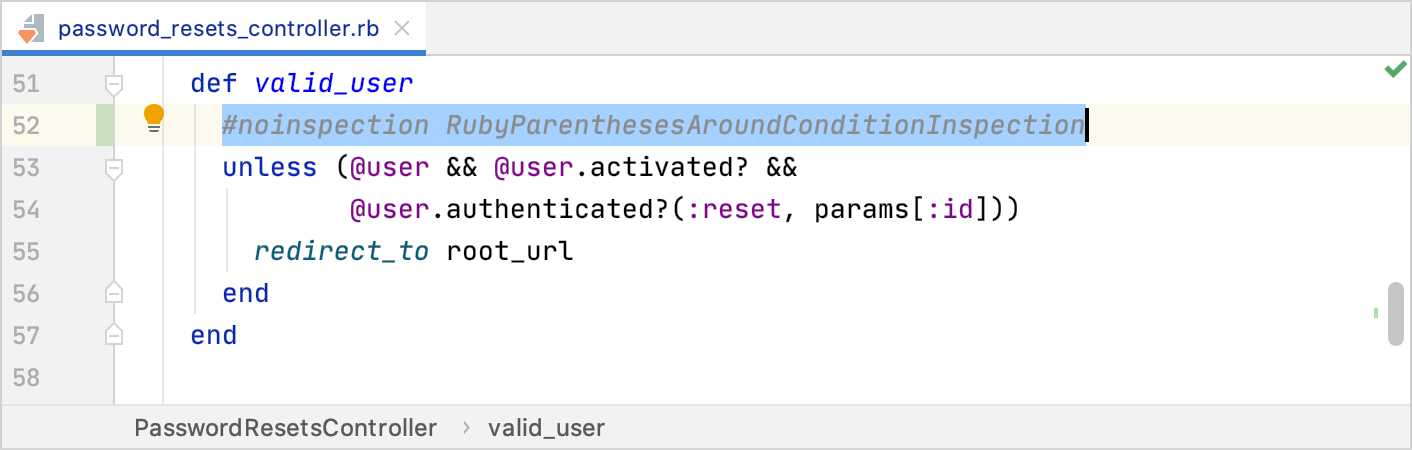Click the fold end marker on line 56
This screenshot has height=450, width=1412.
pos(114,293)
